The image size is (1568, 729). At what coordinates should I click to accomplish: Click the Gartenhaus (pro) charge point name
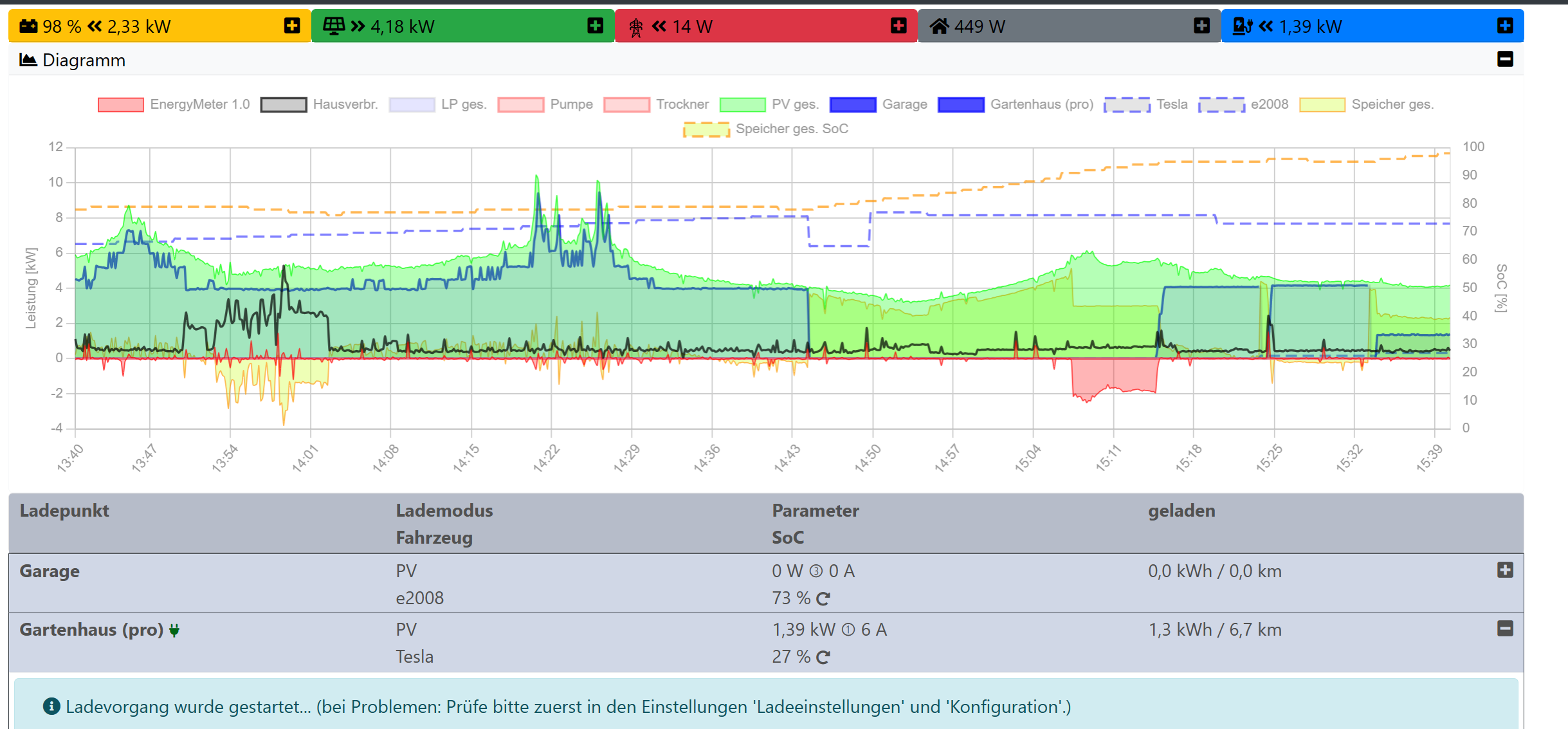91,630
